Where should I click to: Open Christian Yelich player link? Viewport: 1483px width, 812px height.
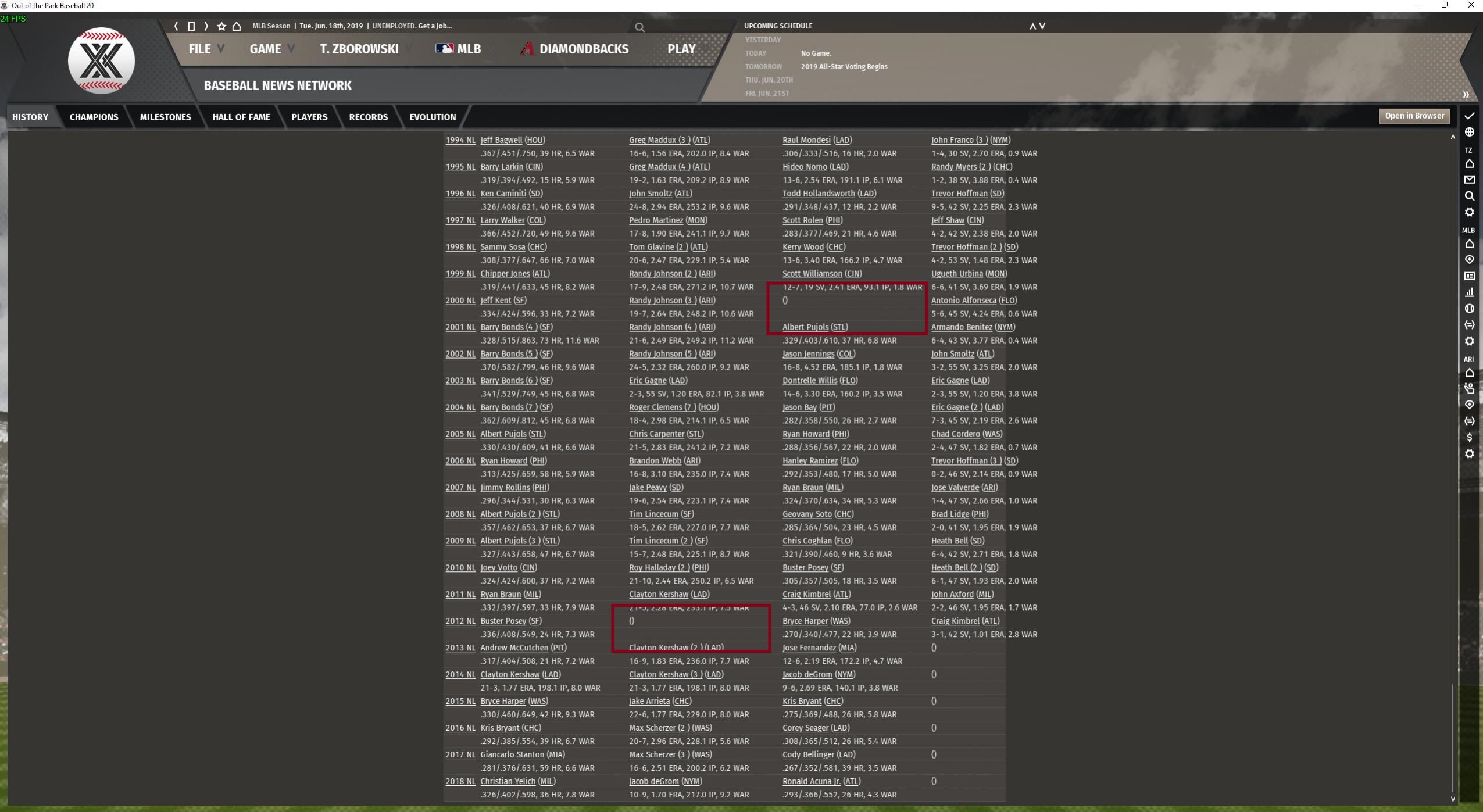pyautogui.click(x=508, y=782)
